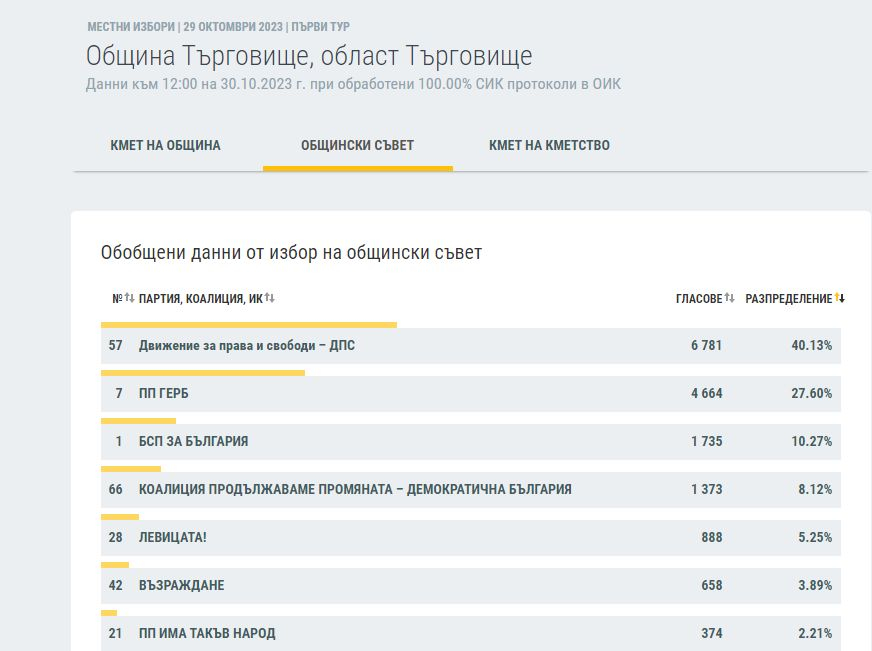Click the Обобщени данни section title
Viewport: 872px width, 651px height.
click(291, 253)
